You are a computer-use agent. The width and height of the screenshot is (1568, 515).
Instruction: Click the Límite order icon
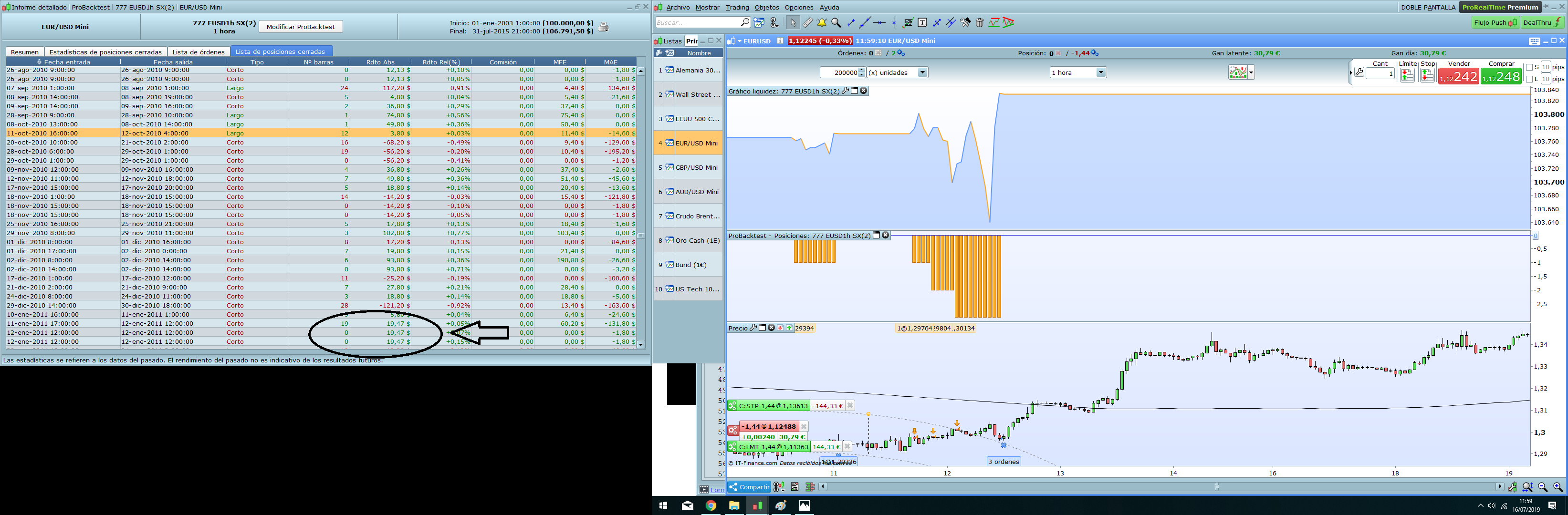coord(1407,75)
